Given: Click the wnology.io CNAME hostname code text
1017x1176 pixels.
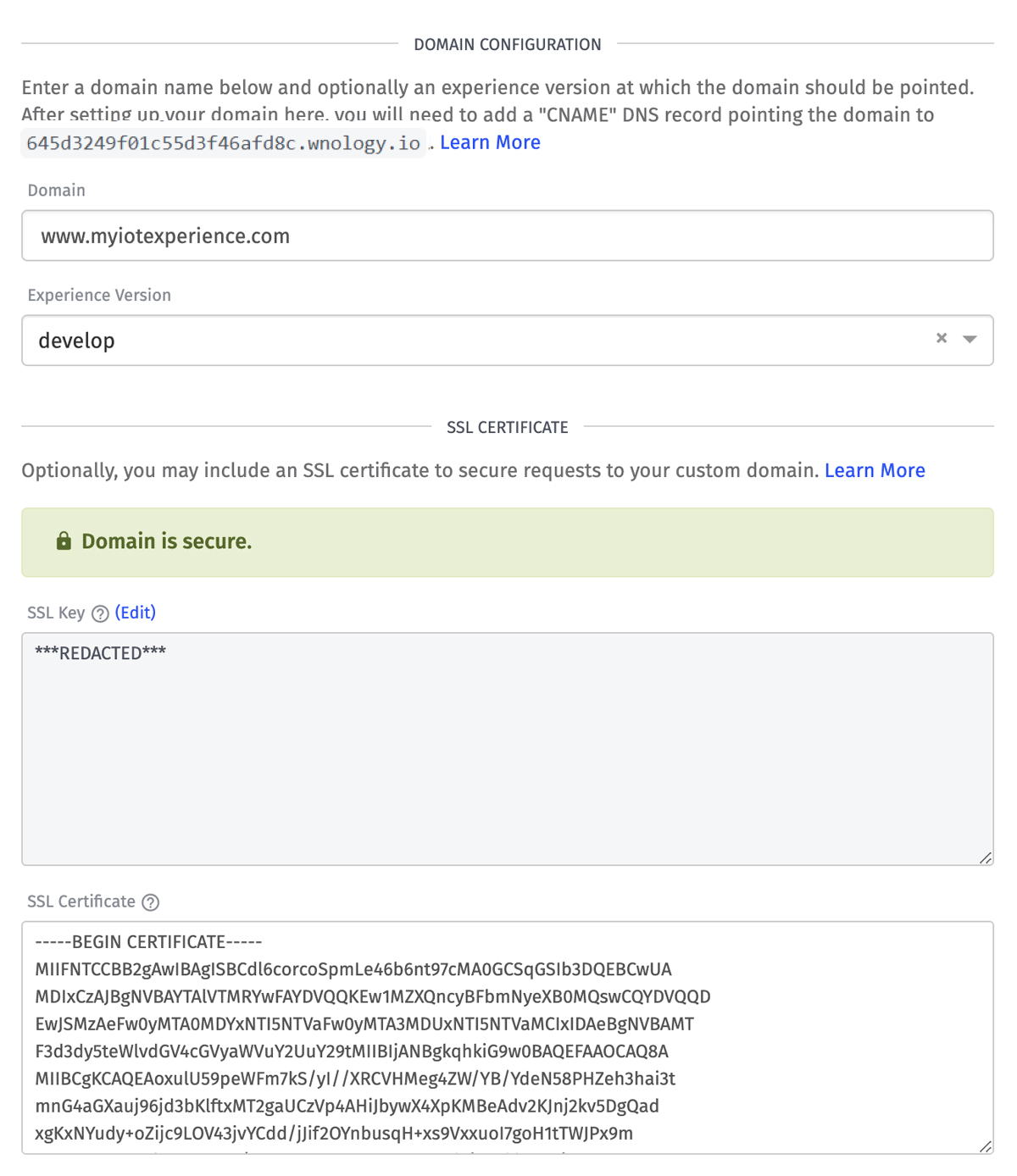Looking at the screenshot, I should point(223,143).
